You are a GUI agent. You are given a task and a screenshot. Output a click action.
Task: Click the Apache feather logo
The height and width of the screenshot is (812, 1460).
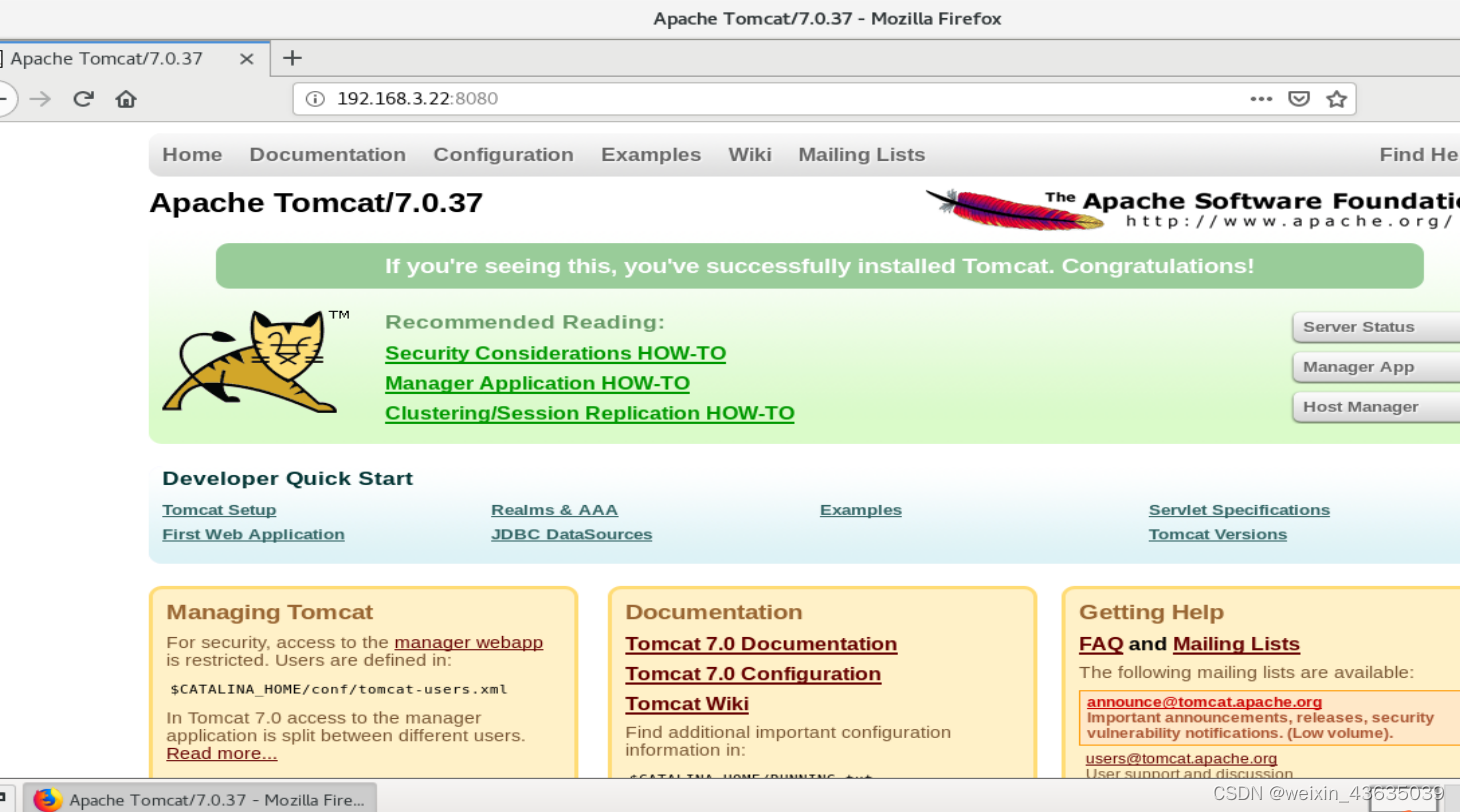[x=1015, y=209]
